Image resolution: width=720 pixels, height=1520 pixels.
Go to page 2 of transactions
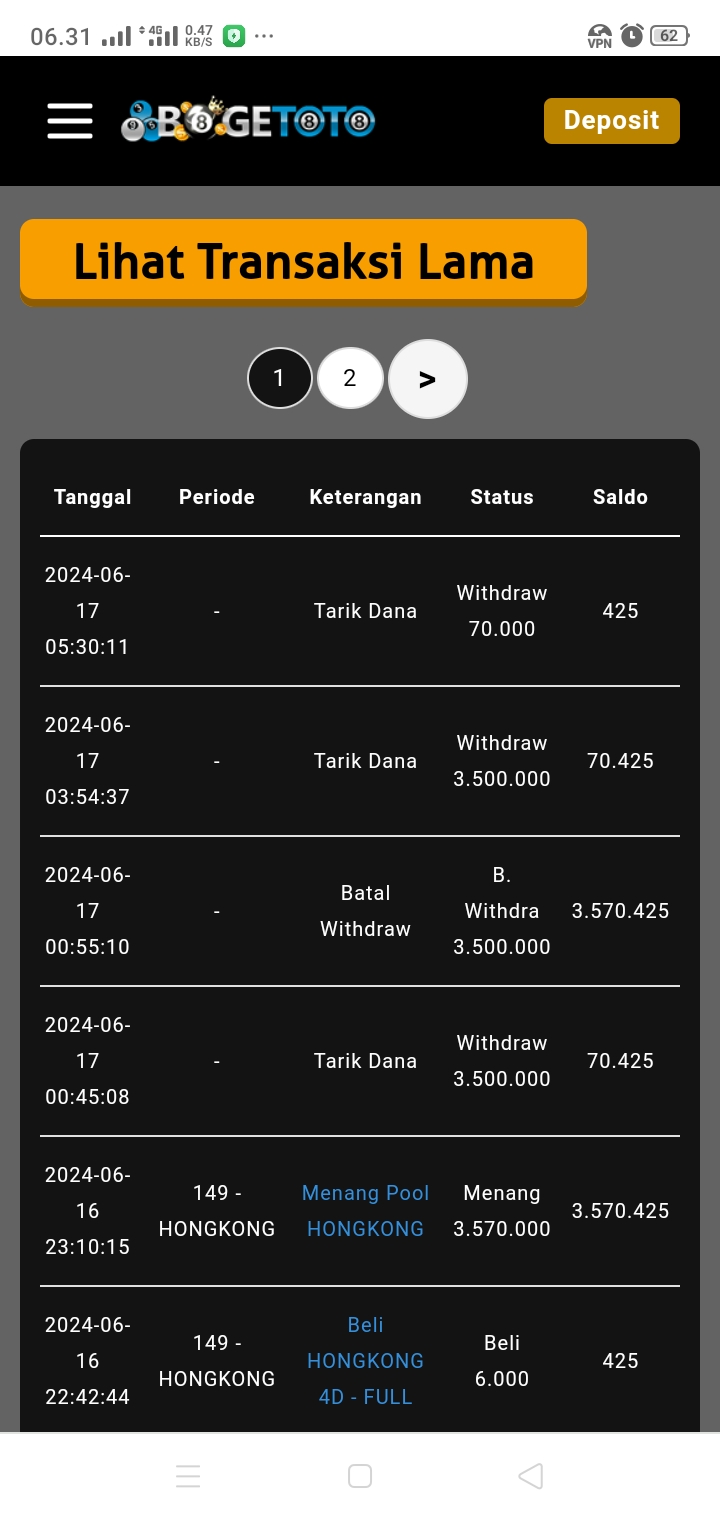point(350,378)
